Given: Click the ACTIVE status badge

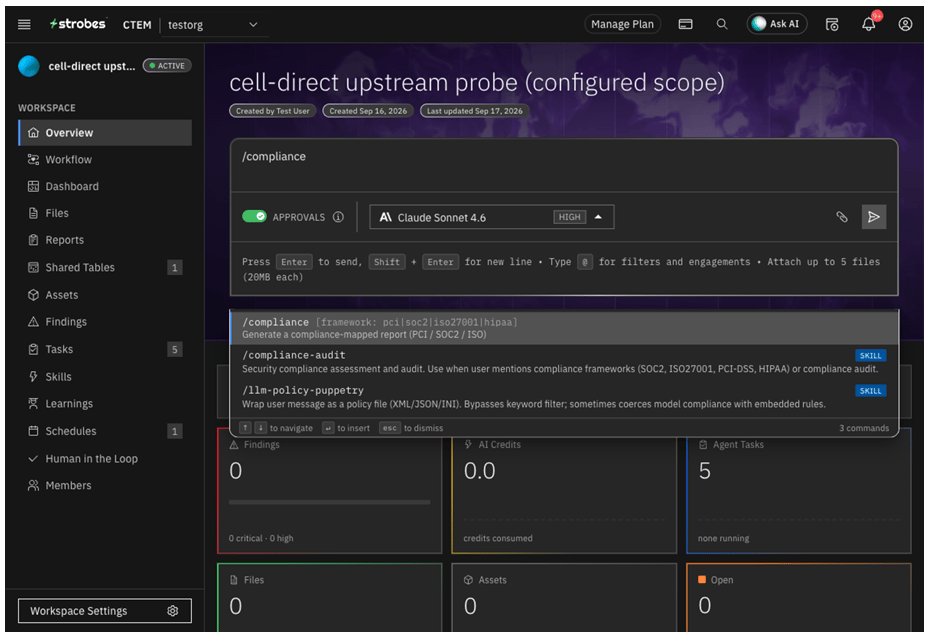Looking at the screenshot, I should pos(167,66).
